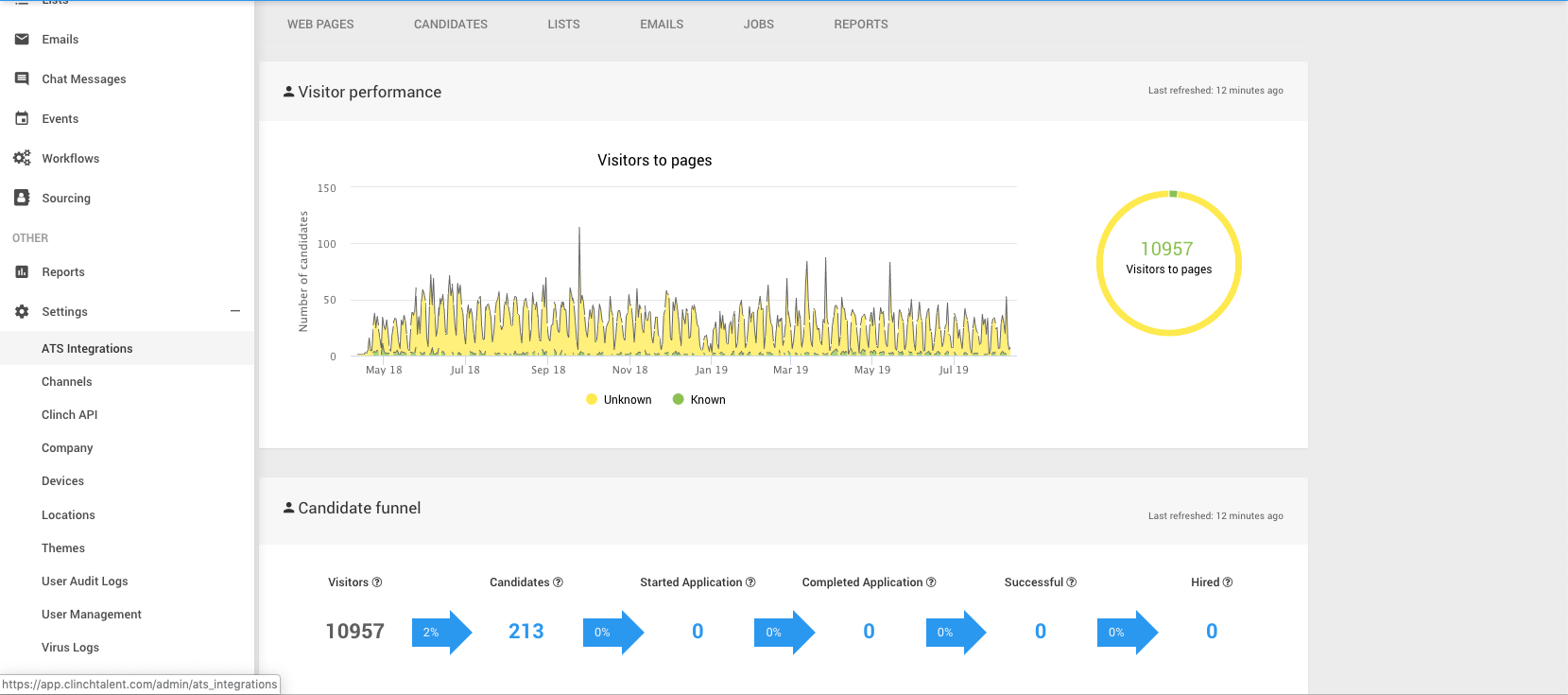Image resolution: width=1568 pixels, height=695 pixels.
Task: Click the Events calendar icon
Action: click(22, 118)
